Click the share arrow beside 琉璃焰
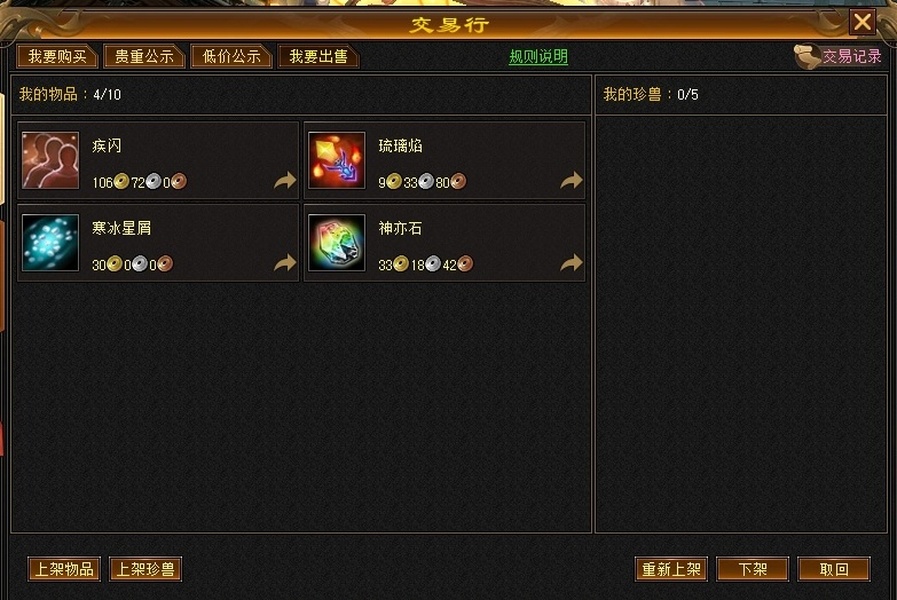Image resolution: width=897 pixels, height=600 pixels. (571, 180)
